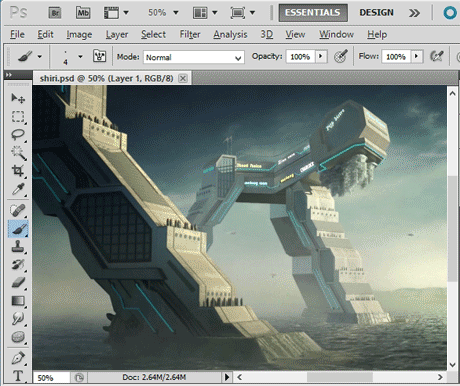Open the View Extras dropdown arrow
The width and height of the screenshot is (460, 386).
[x=126, y=13]
